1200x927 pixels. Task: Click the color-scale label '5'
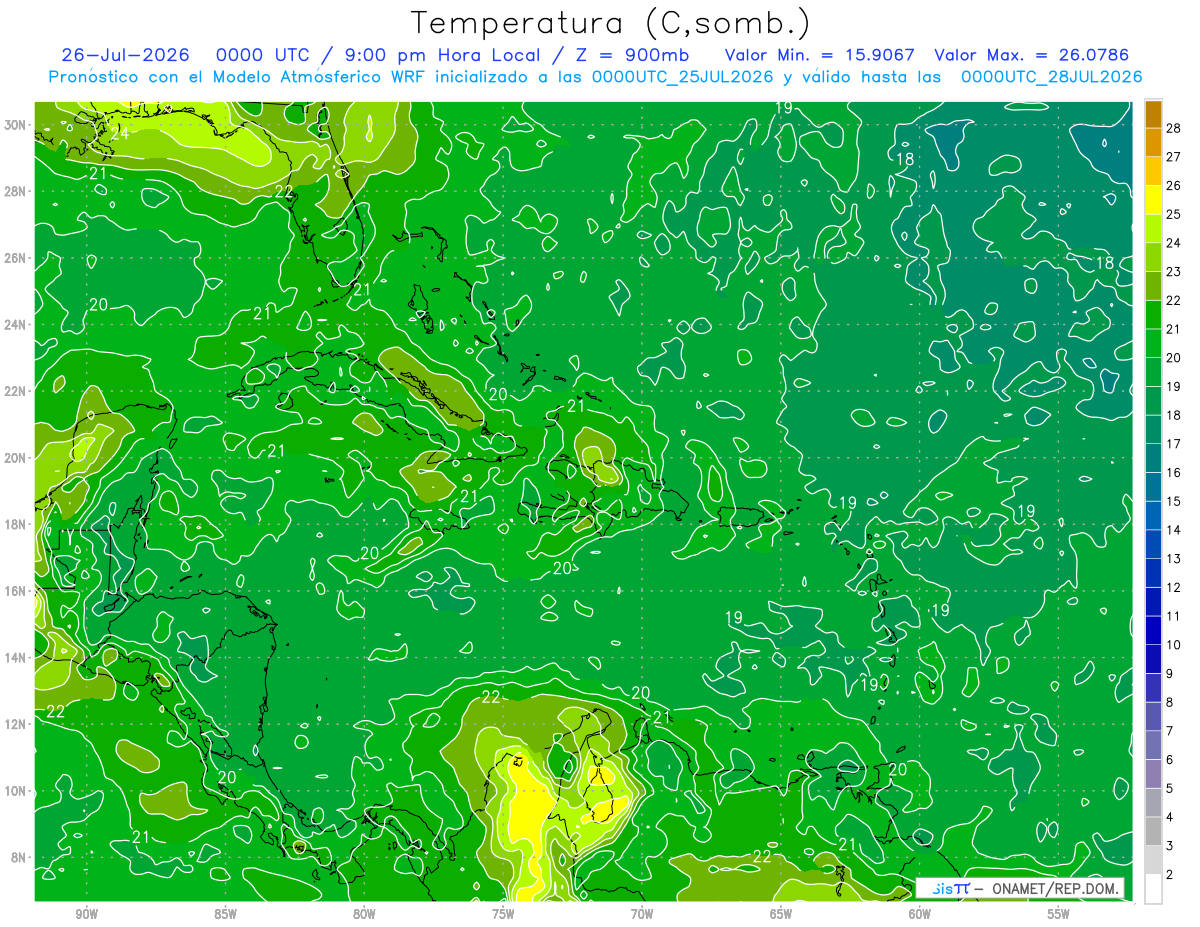(1170, 789)
